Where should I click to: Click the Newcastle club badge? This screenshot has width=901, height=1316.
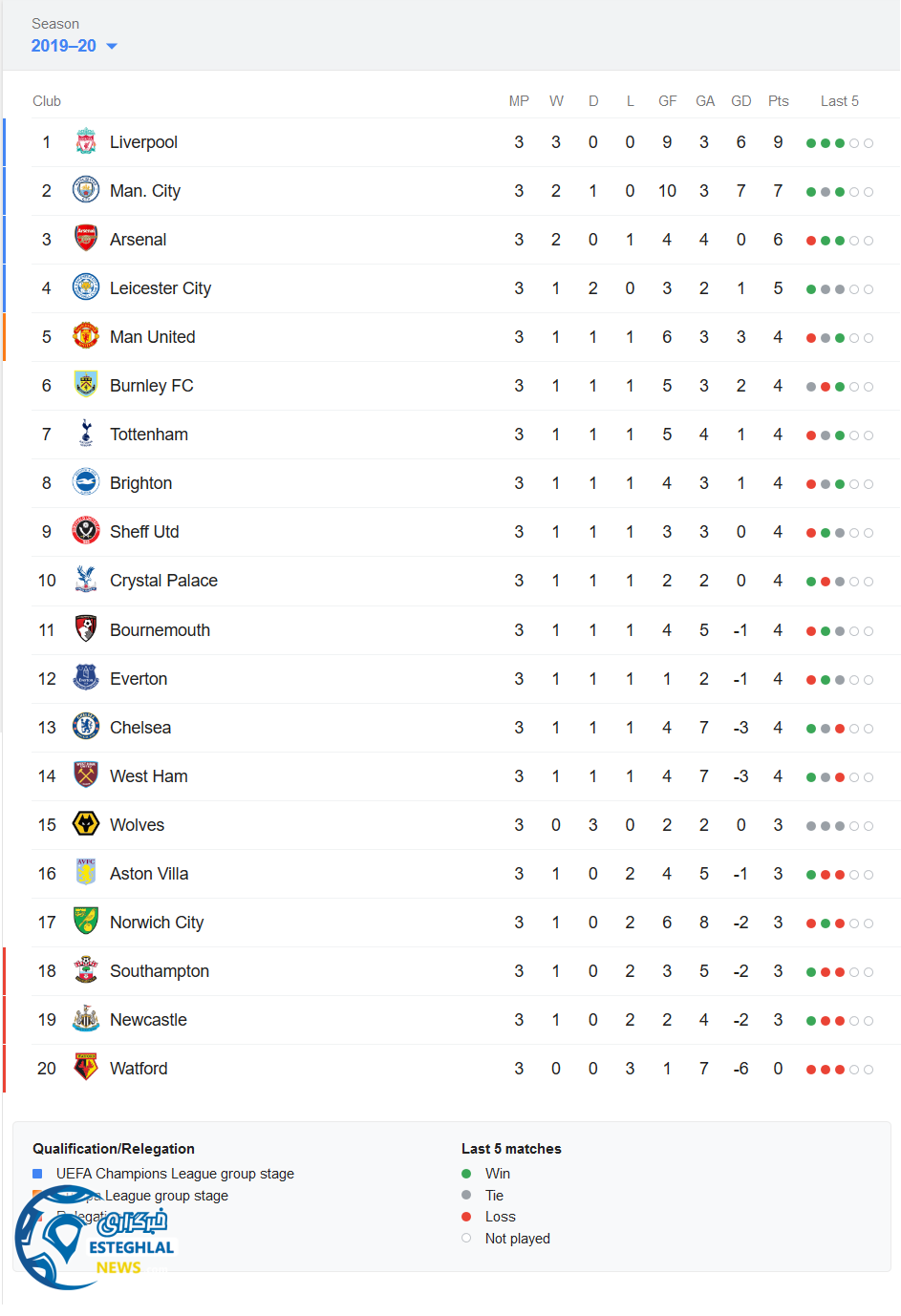(86, 1019)
